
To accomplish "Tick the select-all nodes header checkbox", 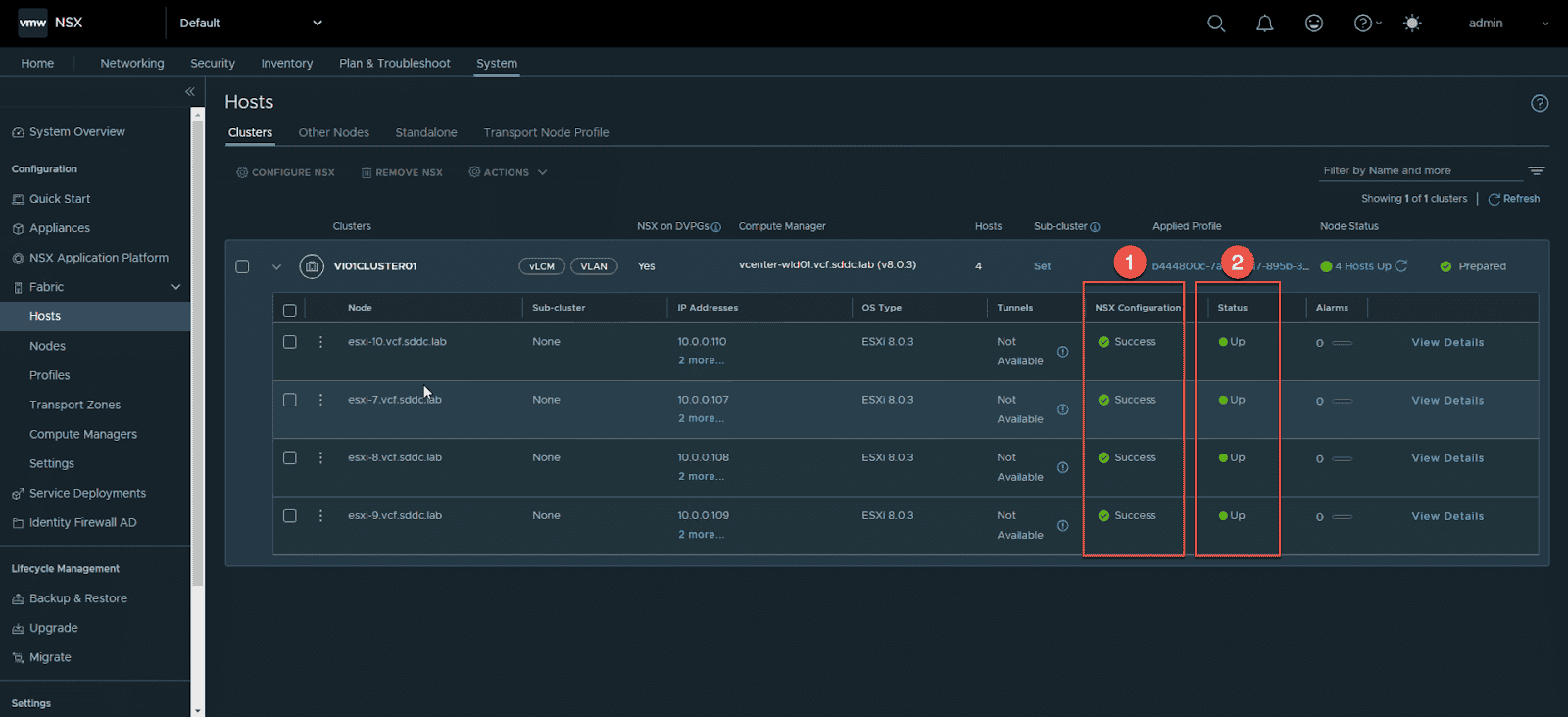I will point(290,311).
